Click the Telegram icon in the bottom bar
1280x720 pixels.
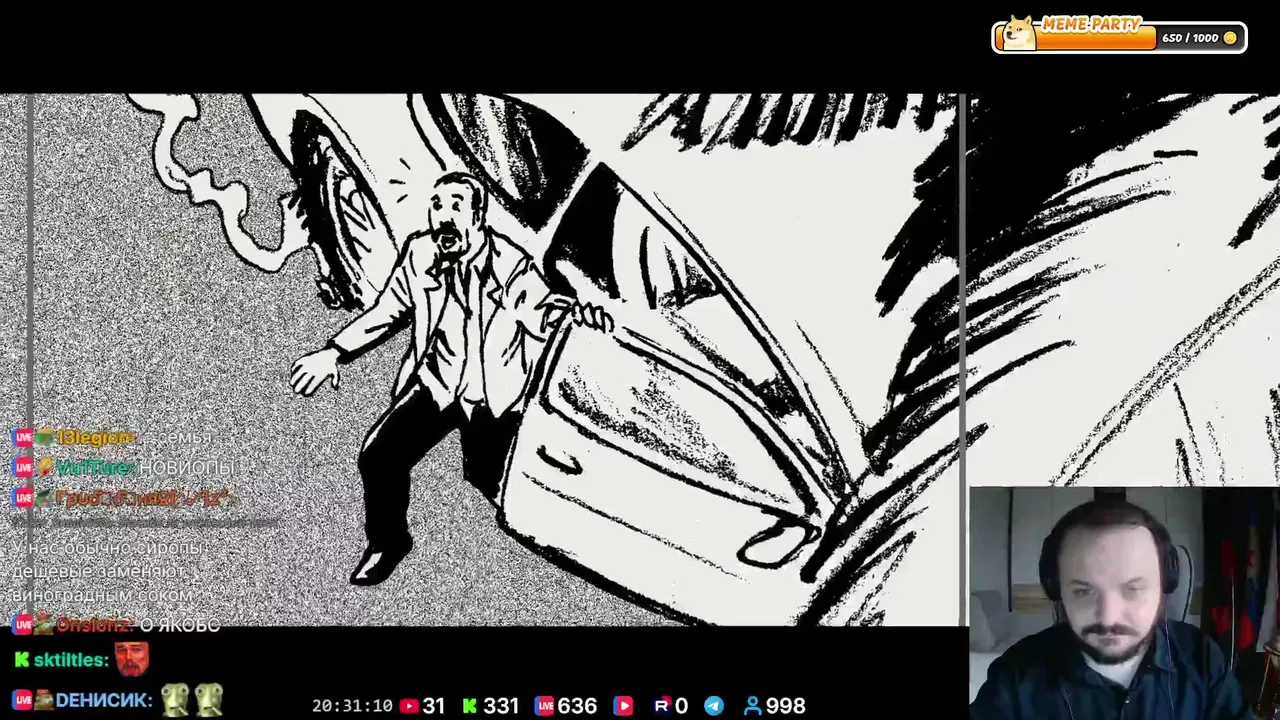pyautogui.click(x=714, y=706)
